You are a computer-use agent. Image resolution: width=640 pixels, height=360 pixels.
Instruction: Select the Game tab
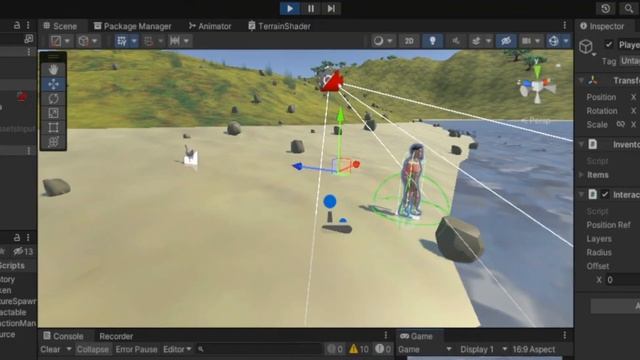coord(417,336)
